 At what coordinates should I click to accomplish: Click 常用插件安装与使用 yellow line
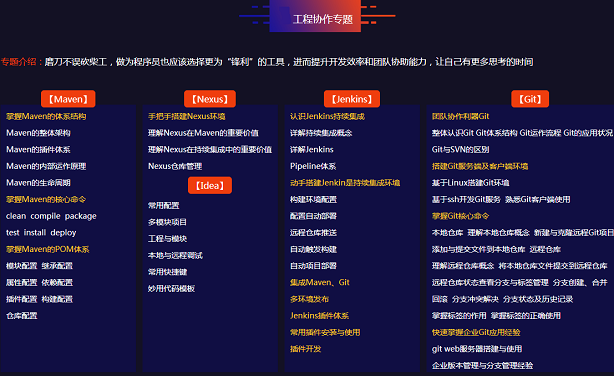coord(325,333)
